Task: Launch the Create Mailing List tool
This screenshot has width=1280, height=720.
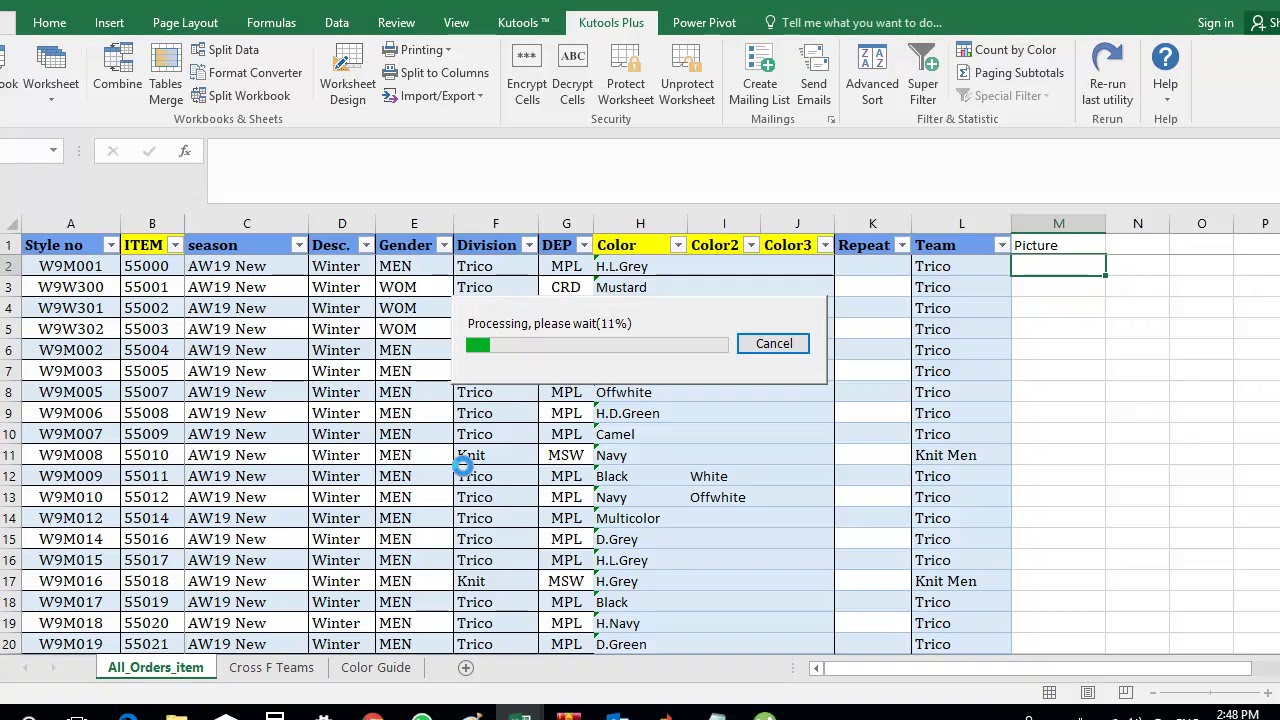Action: [759, 75]
